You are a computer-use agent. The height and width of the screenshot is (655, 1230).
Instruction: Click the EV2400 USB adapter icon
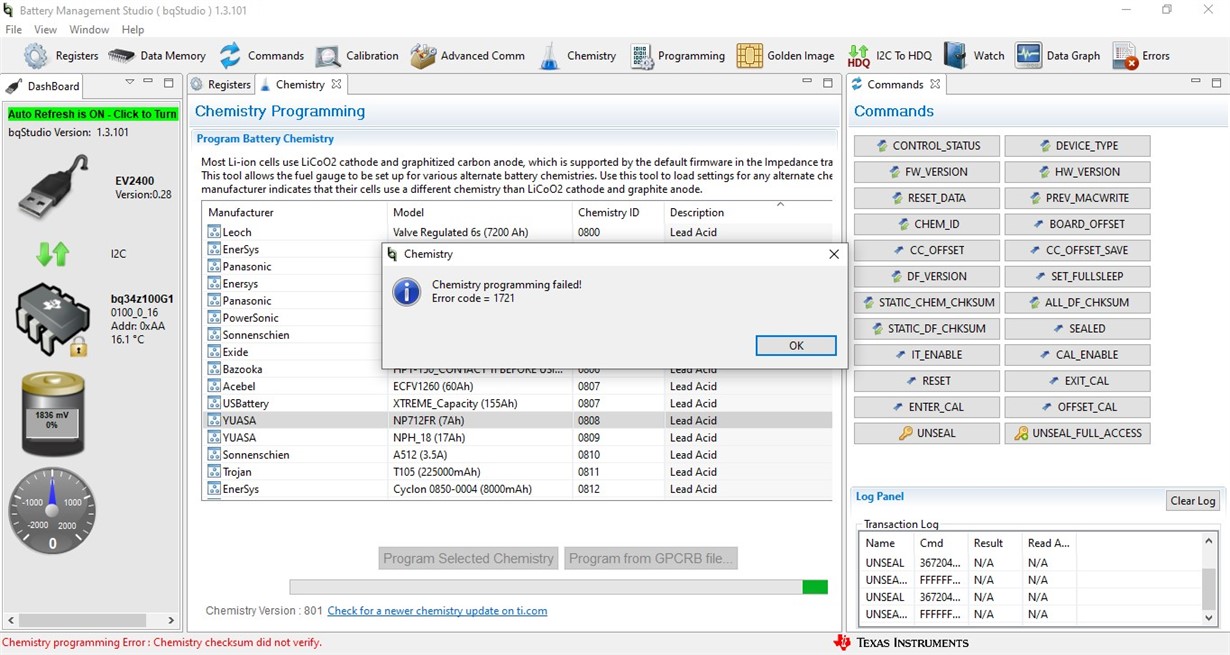pyautogui.click(x=53, y=187)
